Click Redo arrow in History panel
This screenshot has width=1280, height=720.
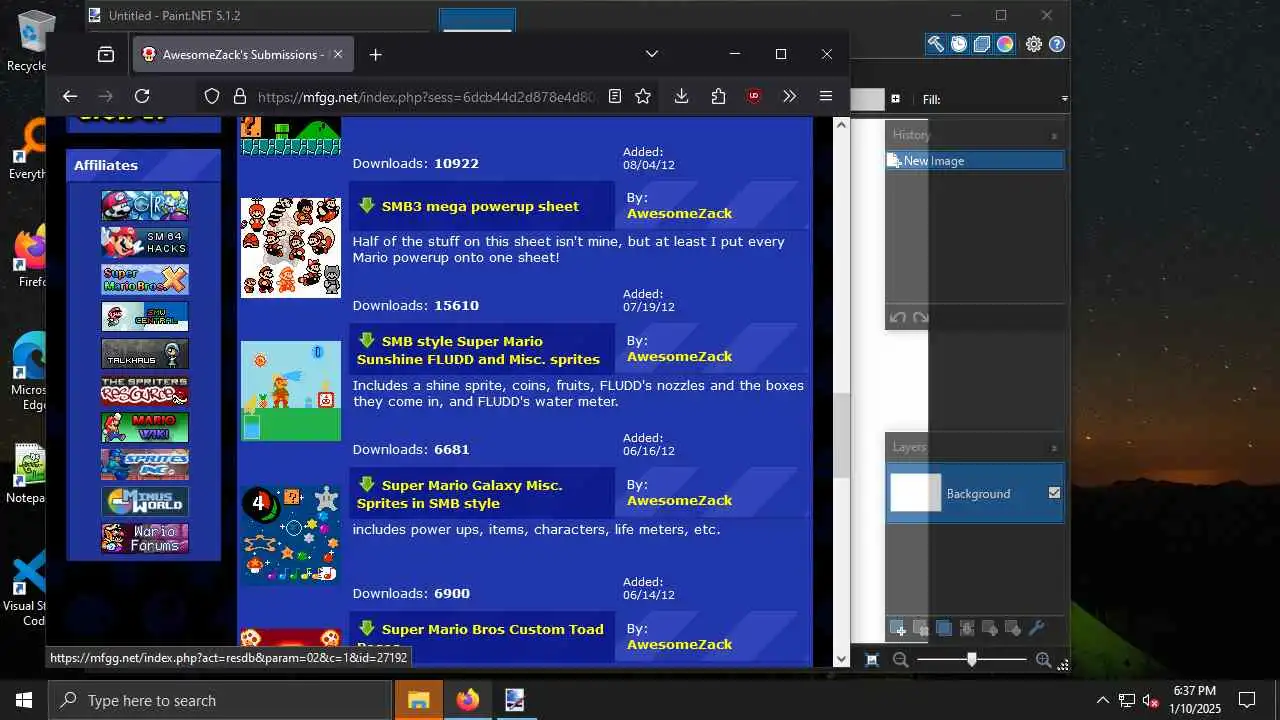tap(921, 318)
